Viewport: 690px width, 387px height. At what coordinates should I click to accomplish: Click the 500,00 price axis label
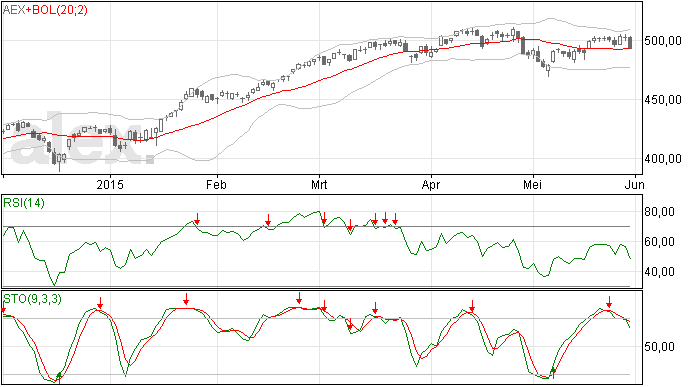[663, 41]
